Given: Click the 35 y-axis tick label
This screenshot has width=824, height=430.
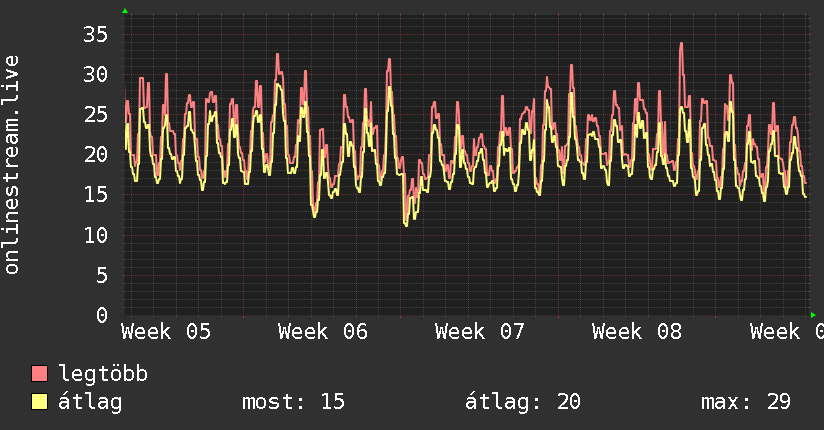Looking at the screenshot, I should click(96, 35).
